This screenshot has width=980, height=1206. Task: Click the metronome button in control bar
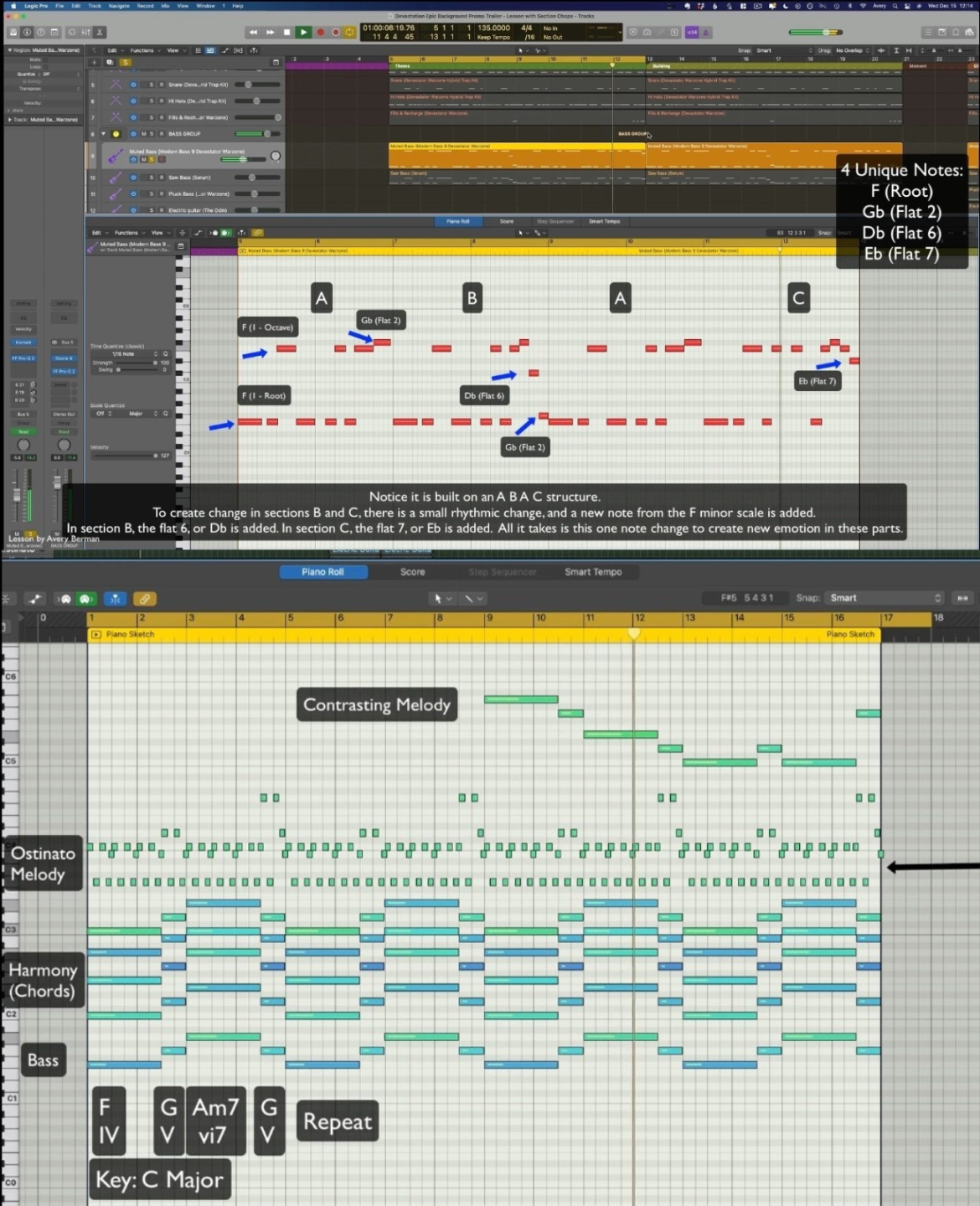707,33
